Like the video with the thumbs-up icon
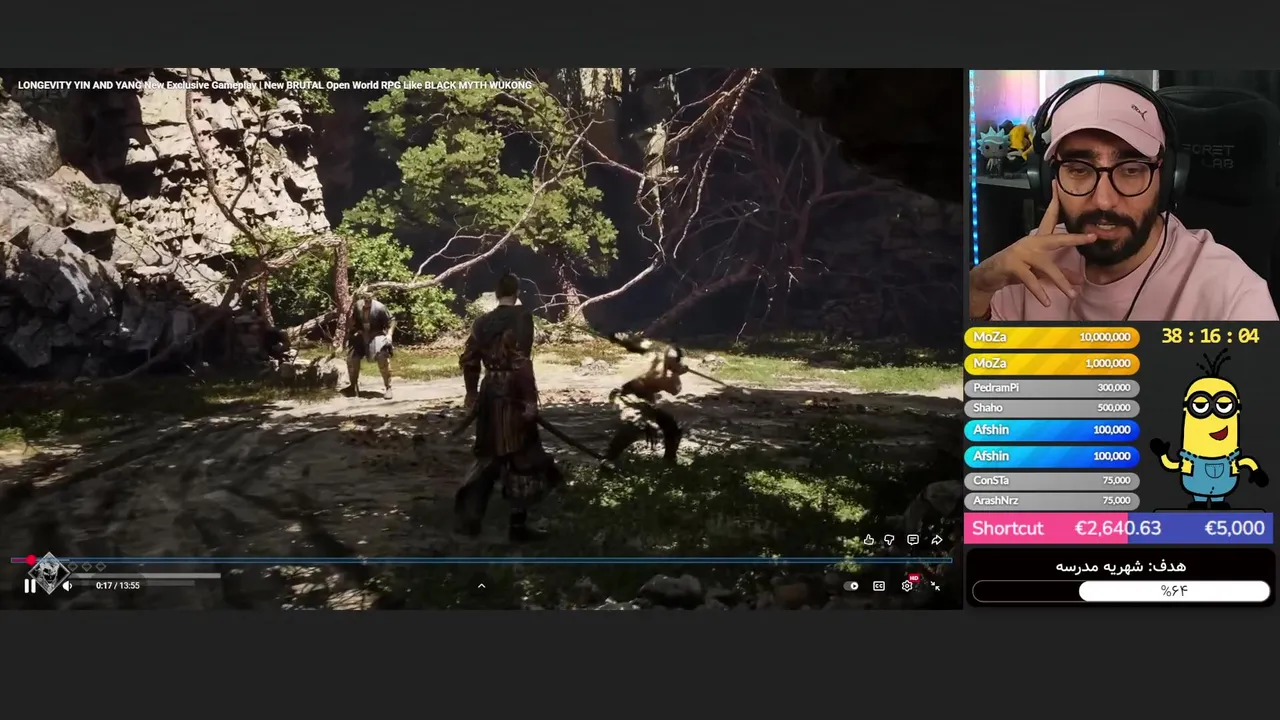This screenshot has height=720, width=1280. [868, 540]
